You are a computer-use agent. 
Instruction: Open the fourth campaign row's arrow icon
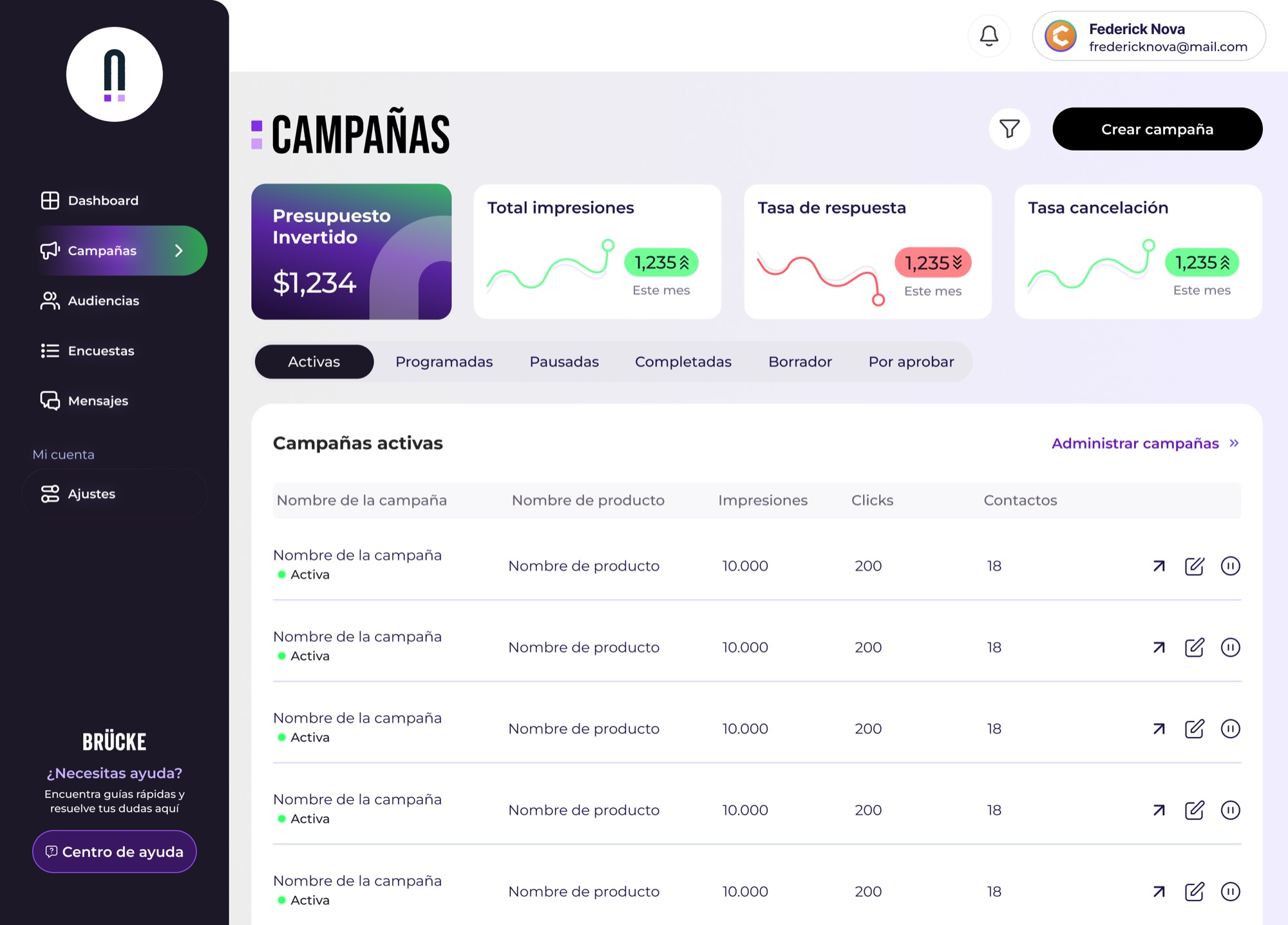1159,810
